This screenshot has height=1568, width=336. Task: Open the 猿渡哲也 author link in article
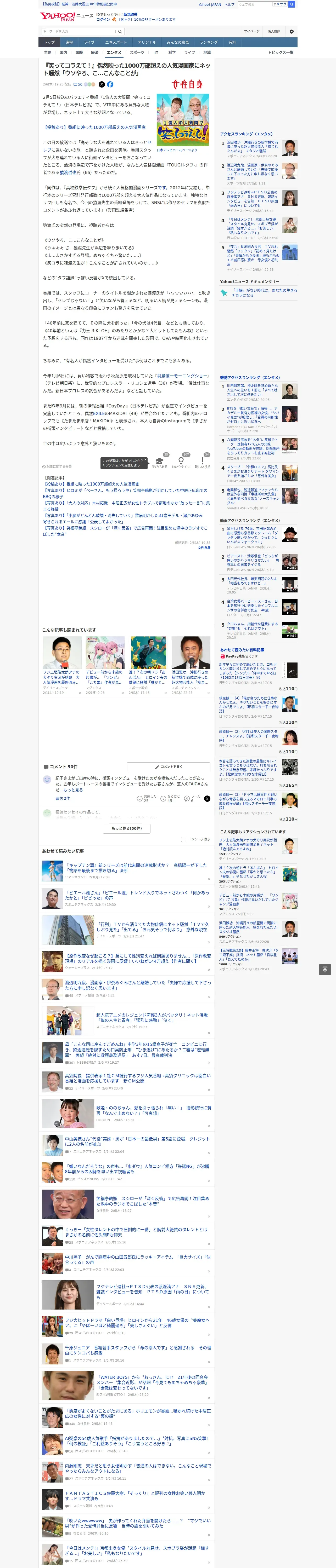pos(68,173)
